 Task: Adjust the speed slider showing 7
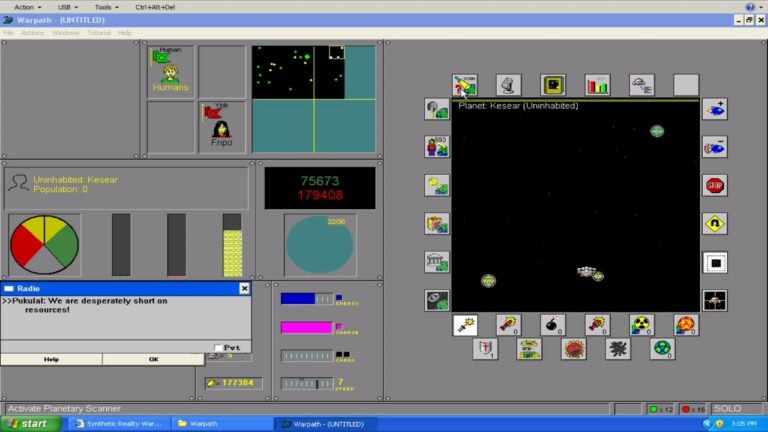(x=307, y=384)
